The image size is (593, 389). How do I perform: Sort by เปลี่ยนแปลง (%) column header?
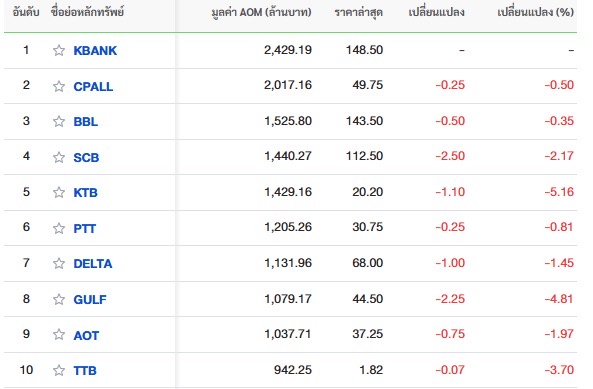coord(535,12)
